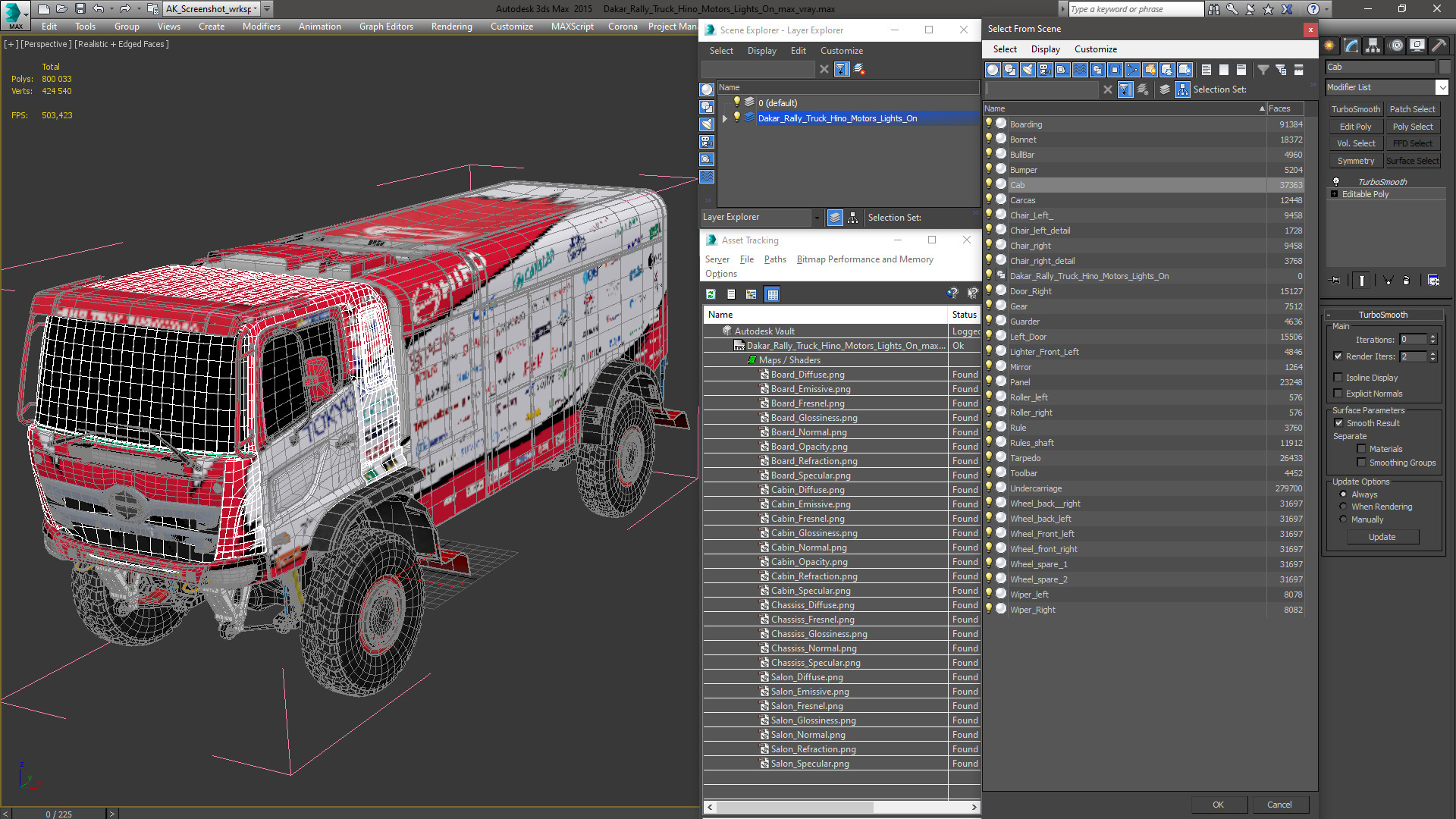Increase Iterations spinner arrow
This screenshot has width=1456, height=819.
[x=1432, y=337]
